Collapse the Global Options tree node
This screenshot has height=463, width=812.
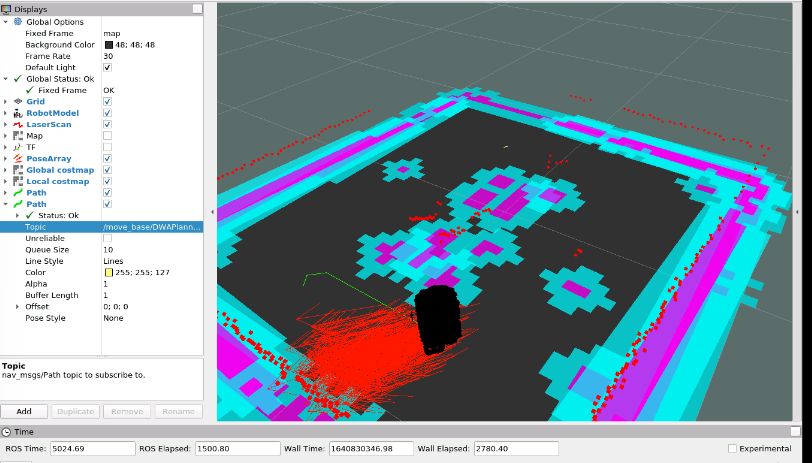pyautogui.click(x=6, y=22)
